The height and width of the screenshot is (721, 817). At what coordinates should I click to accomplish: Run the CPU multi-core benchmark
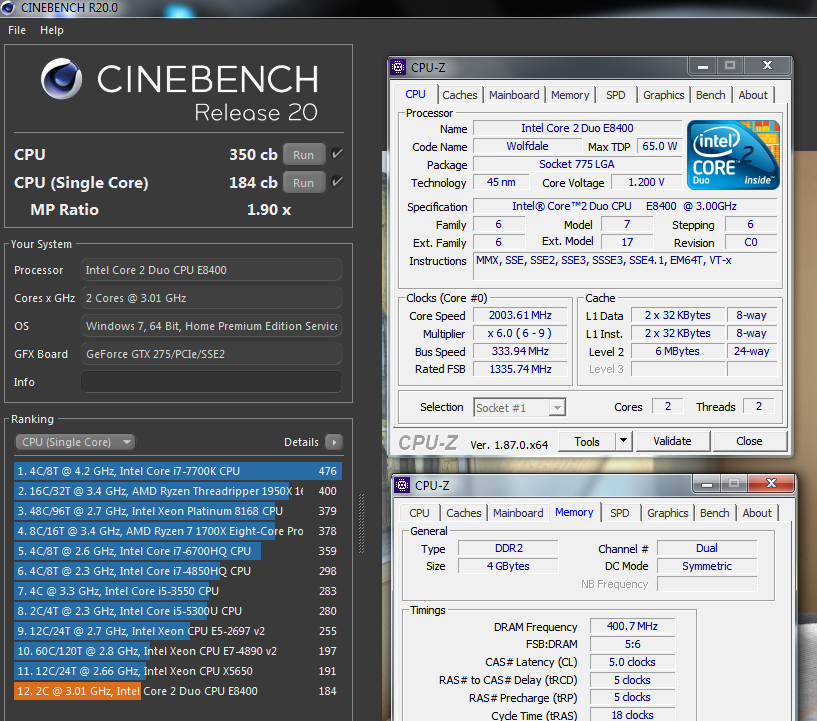(x=304, y=155)
